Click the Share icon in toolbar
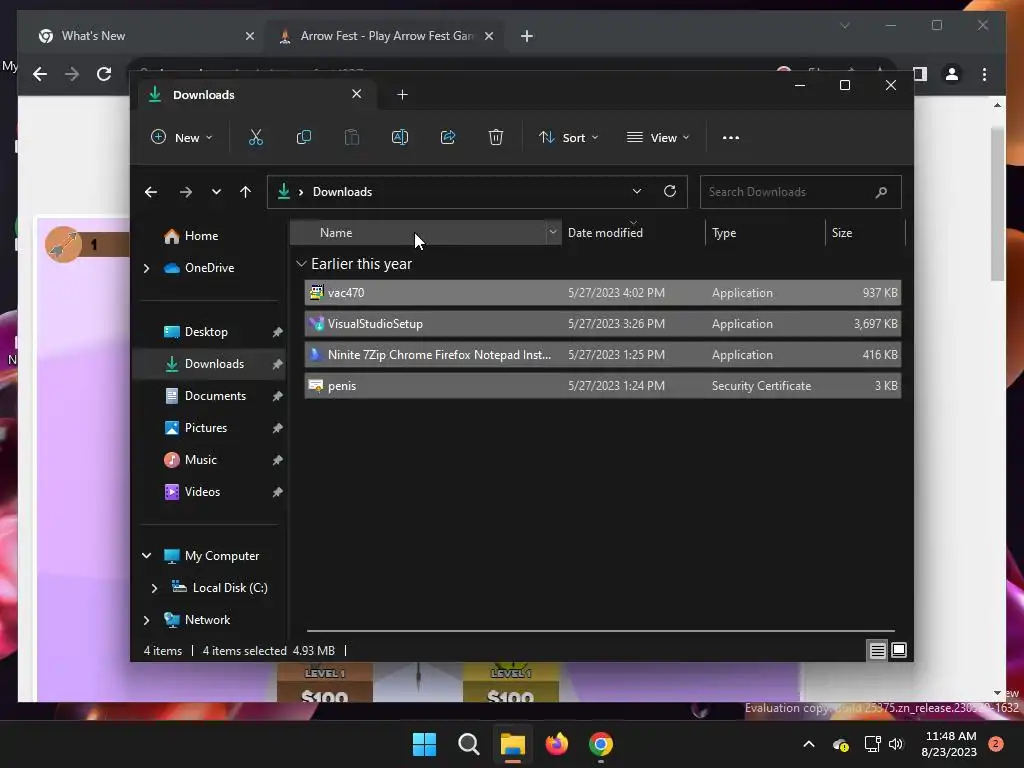 [x=448, y=137]
